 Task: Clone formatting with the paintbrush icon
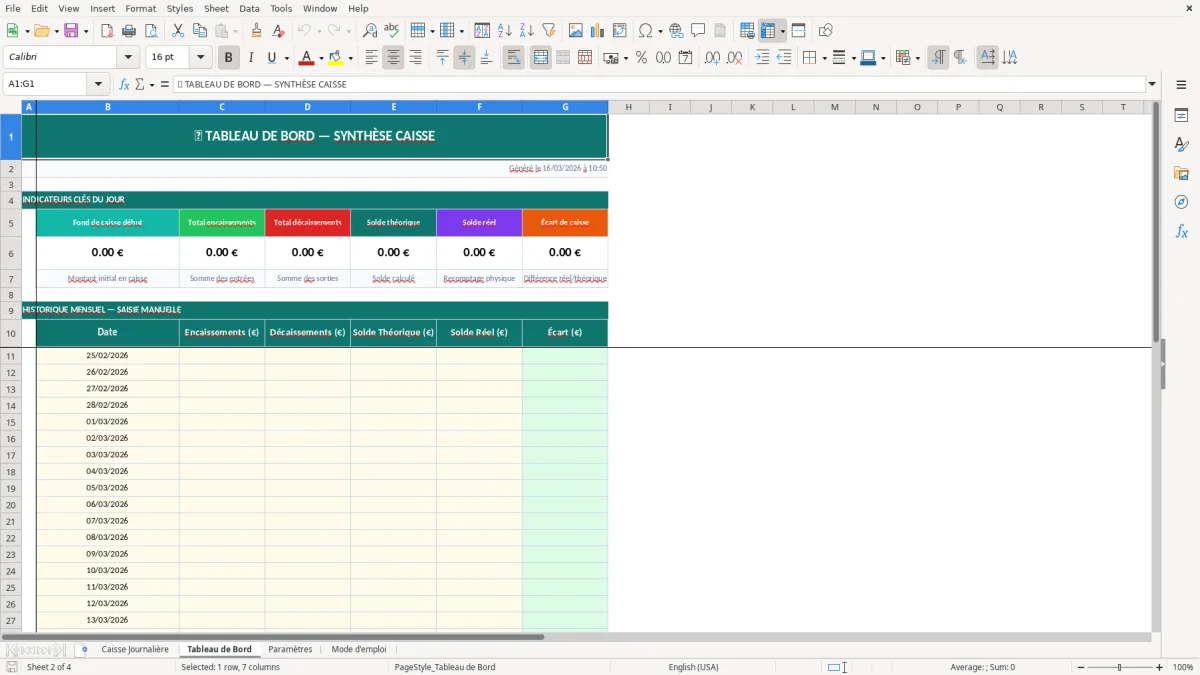click(257, 31)
